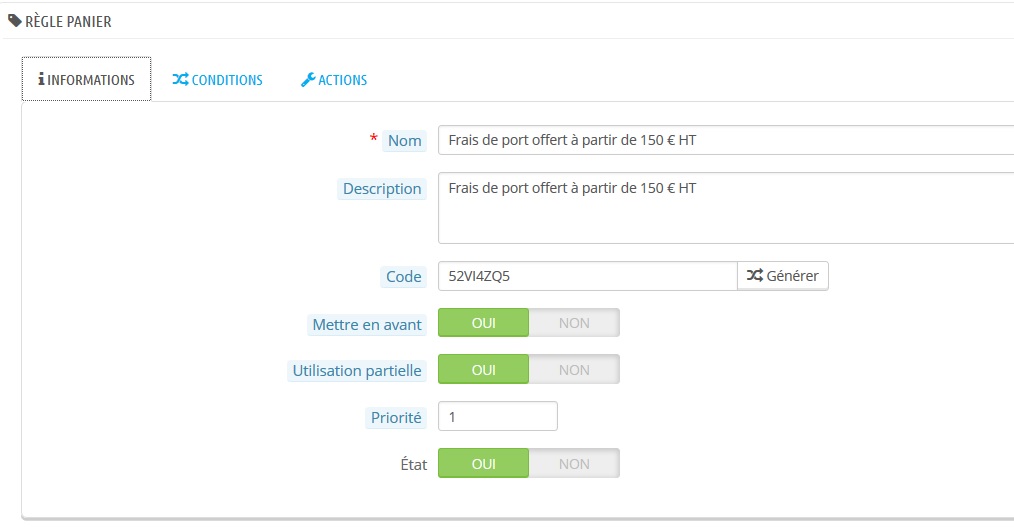The width and height of the screenshot is (1014, 527).
Task: Click the Description label
Action: tap(382, 189)
